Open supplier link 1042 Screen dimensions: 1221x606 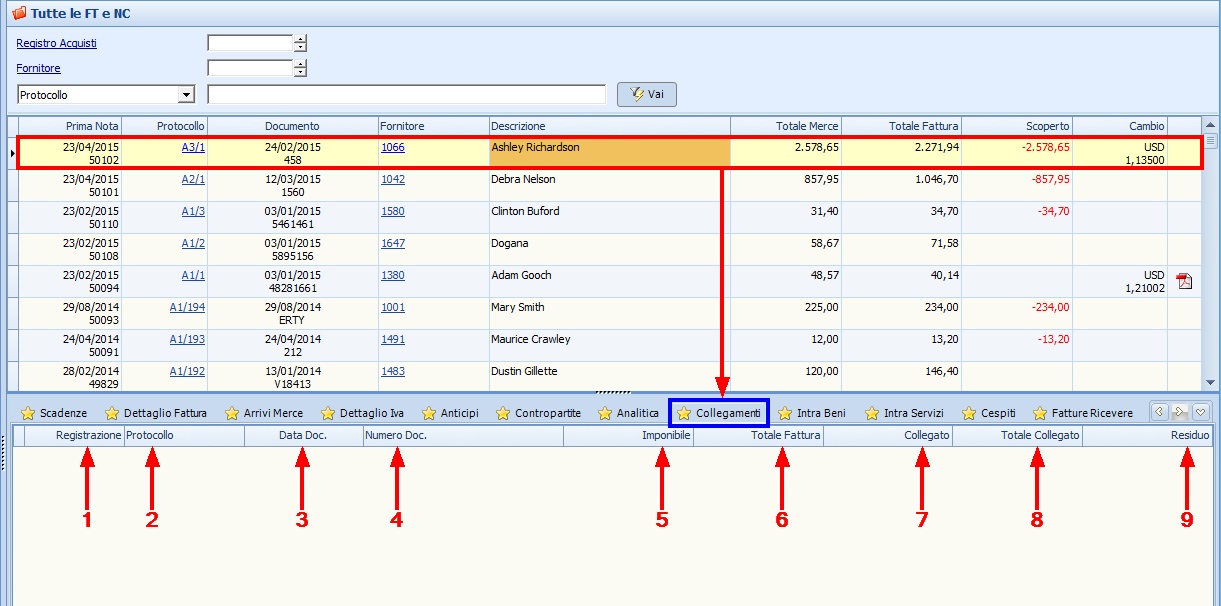click(x=393, y=179)
